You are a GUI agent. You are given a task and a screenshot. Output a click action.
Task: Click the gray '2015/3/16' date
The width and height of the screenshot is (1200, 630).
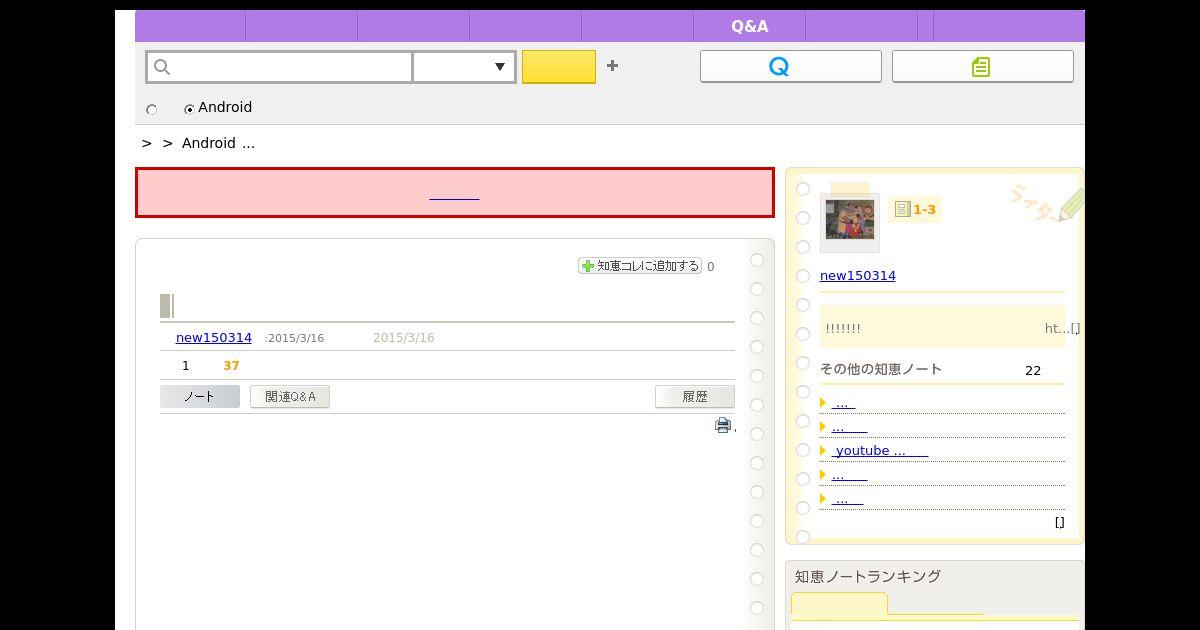(x=404, y=338)
